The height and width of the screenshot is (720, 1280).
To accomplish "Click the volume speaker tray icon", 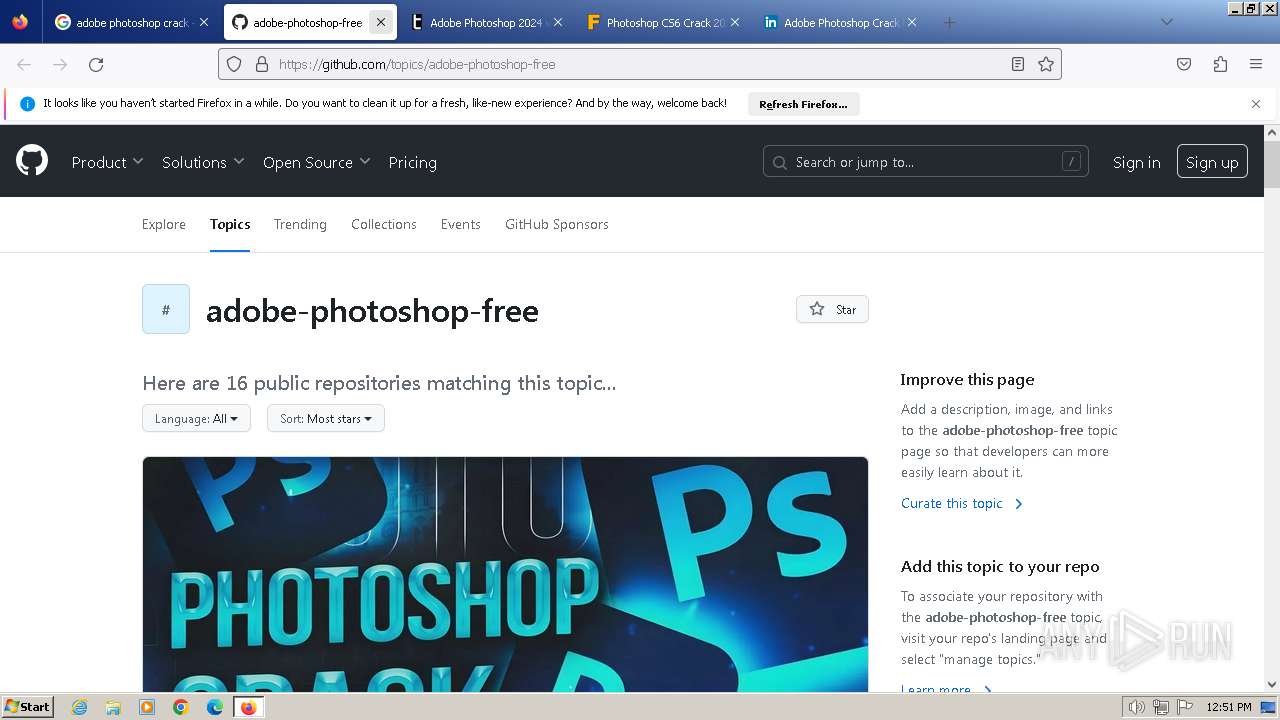I will [x=1138, y=707].
